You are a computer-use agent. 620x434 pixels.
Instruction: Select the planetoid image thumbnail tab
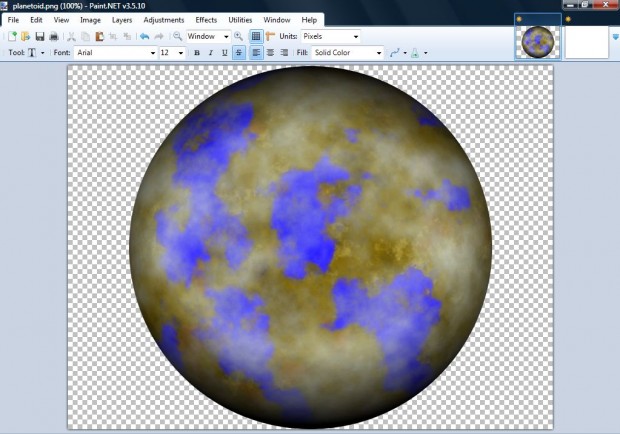pyautogui.click(x=537, y=39)
